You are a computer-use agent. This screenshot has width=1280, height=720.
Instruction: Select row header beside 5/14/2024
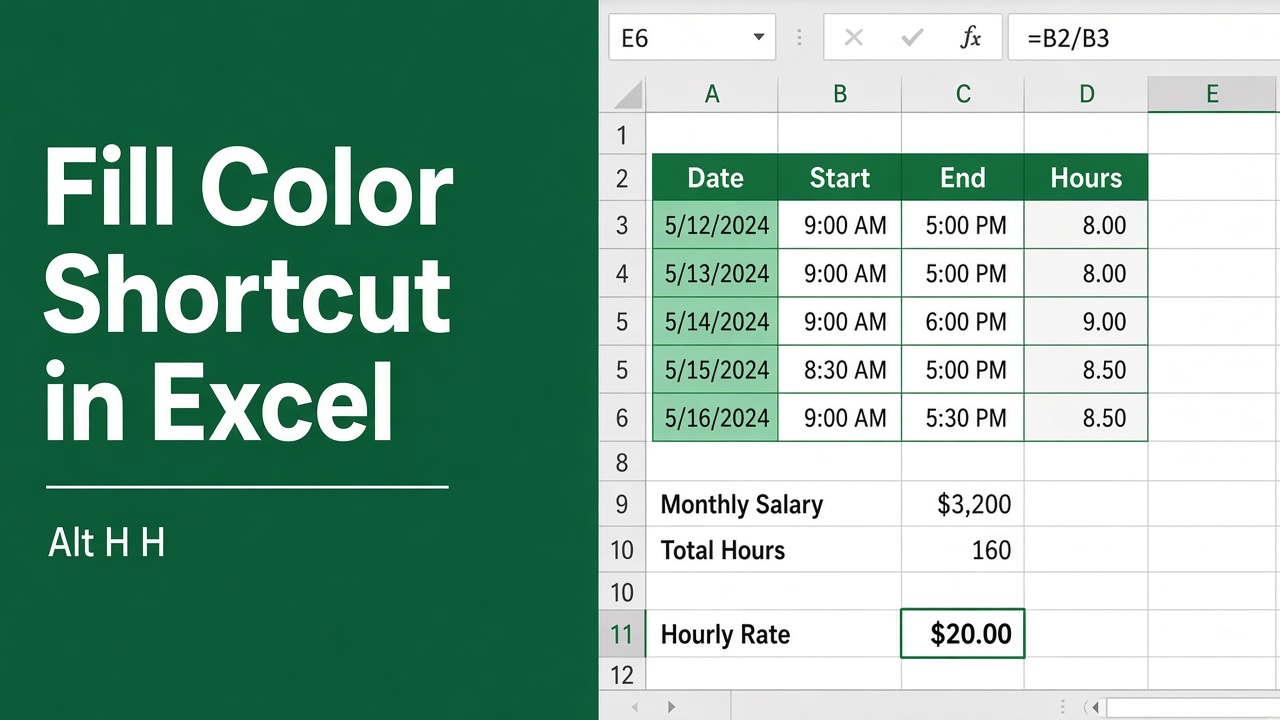pyautogui.click(x=622, y=321)
